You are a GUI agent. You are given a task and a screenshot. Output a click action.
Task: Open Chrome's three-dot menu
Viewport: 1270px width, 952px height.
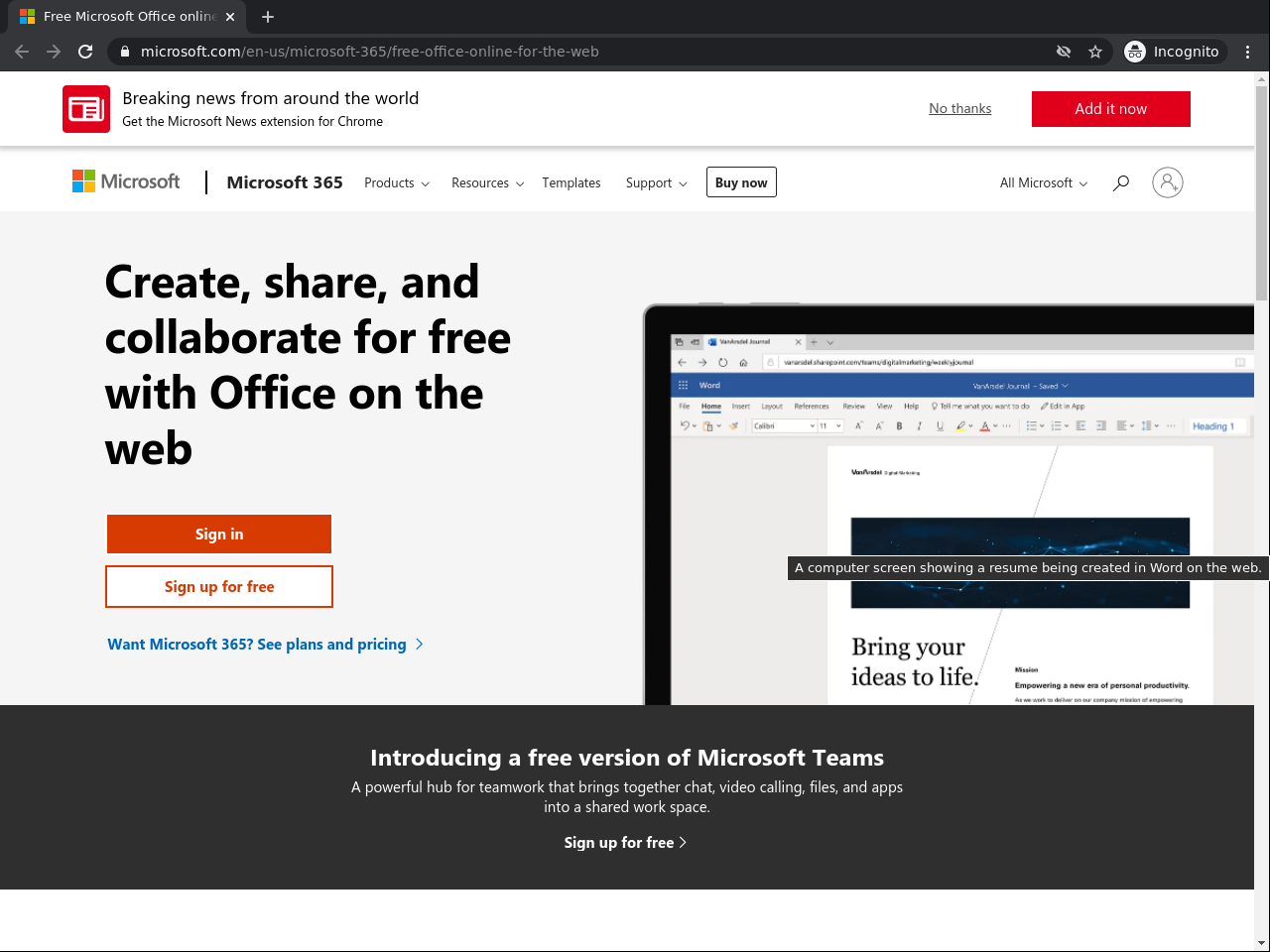(x=1248, y=52)
